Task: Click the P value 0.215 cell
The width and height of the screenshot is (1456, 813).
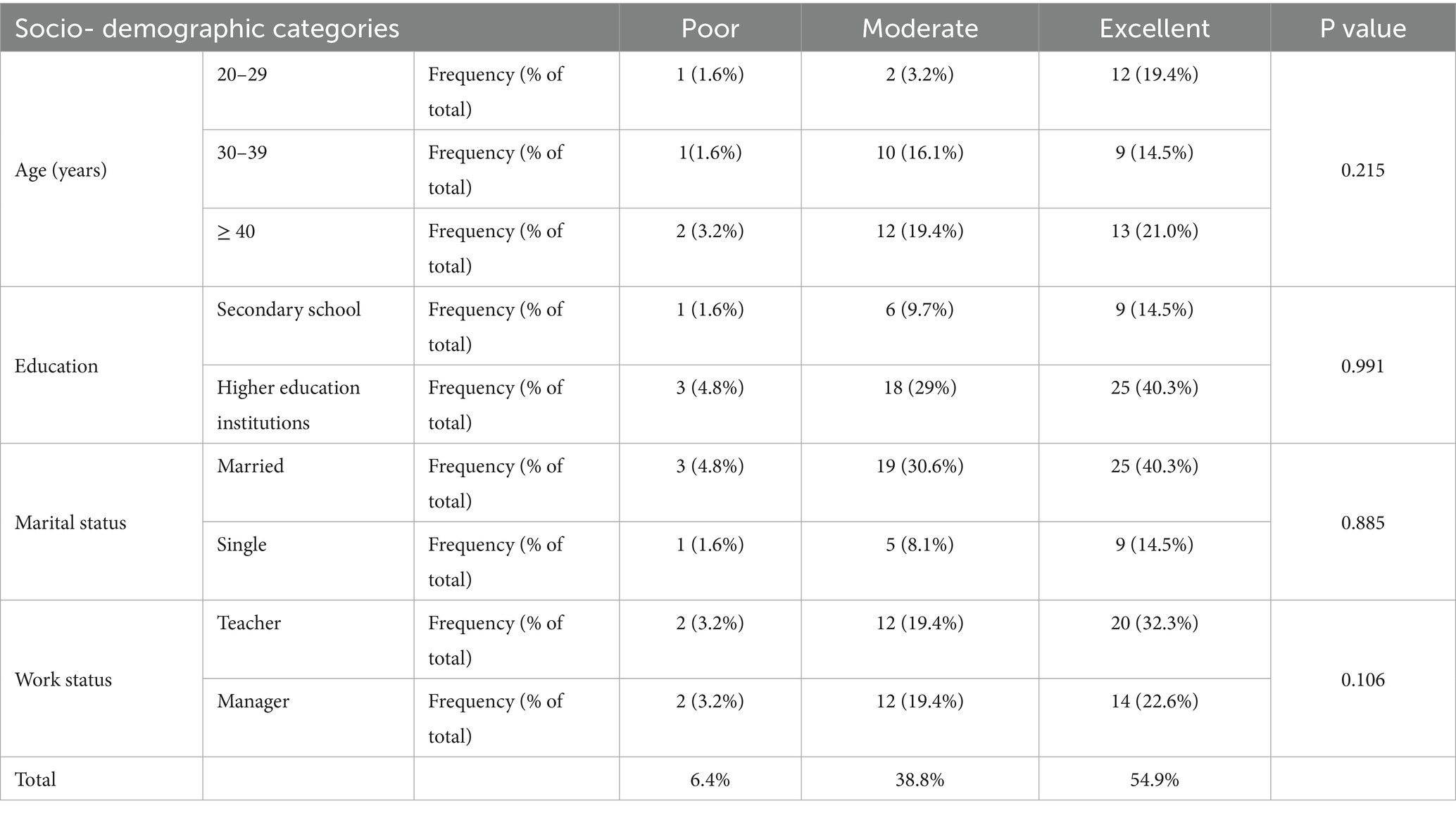Action: coord(1362,170)
